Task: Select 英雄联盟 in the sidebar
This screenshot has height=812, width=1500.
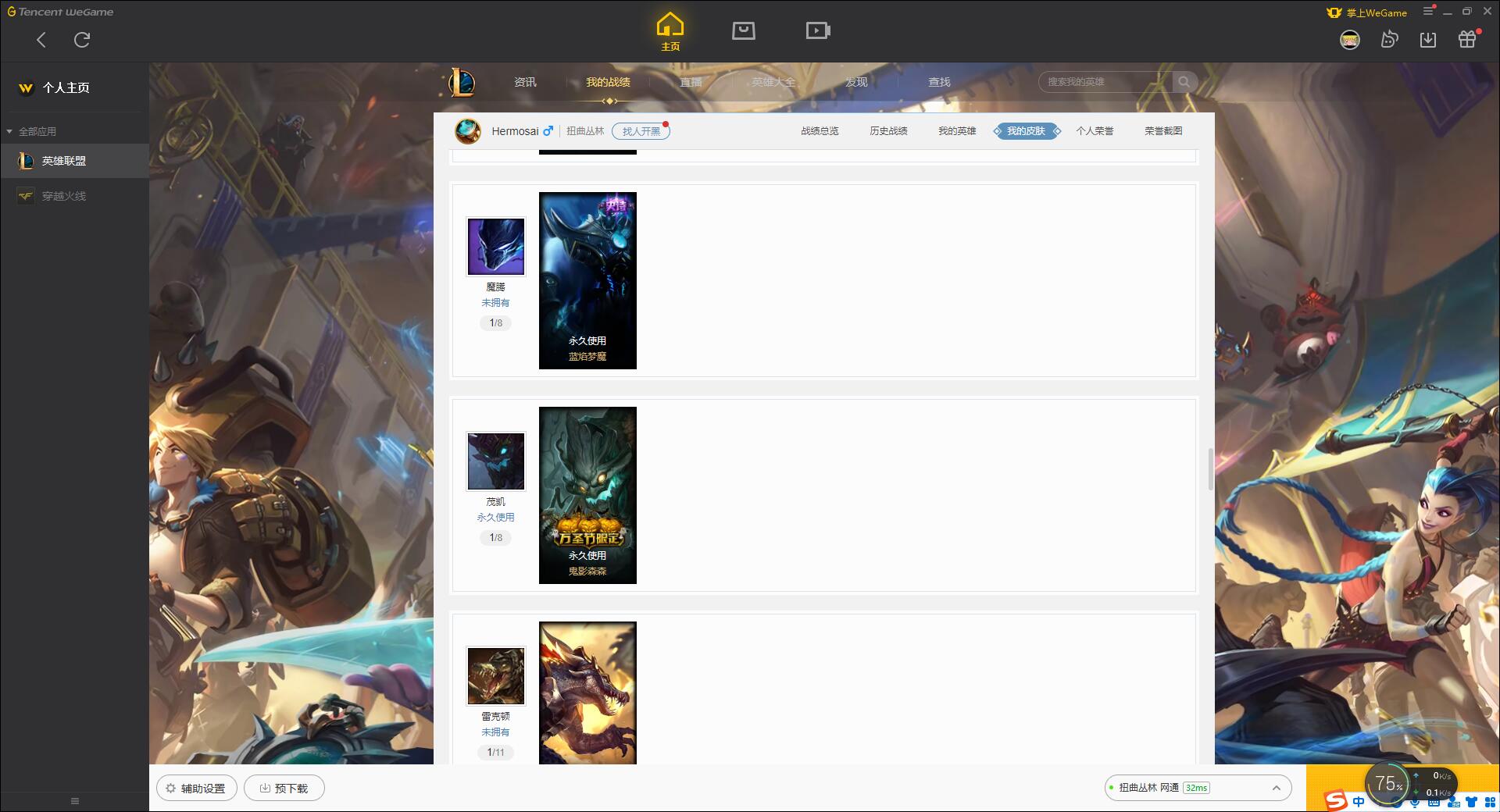Action: click(74, 161)
